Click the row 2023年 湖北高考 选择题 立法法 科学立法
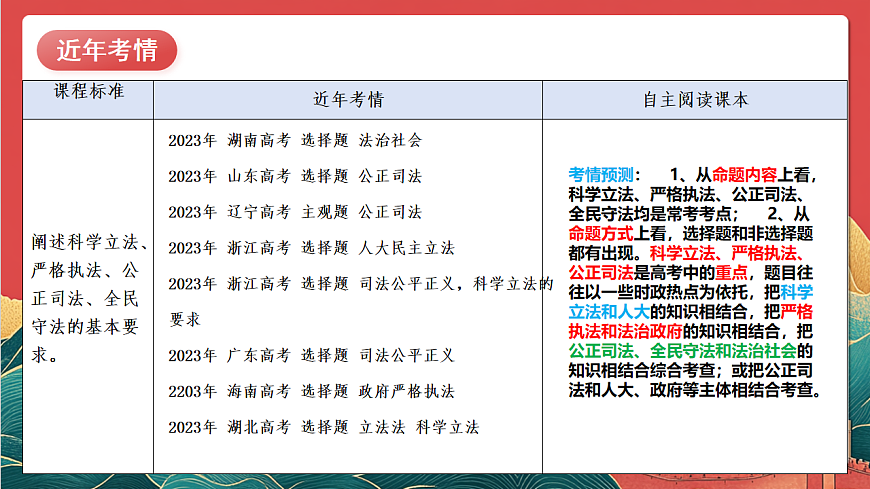 [323, 427]
